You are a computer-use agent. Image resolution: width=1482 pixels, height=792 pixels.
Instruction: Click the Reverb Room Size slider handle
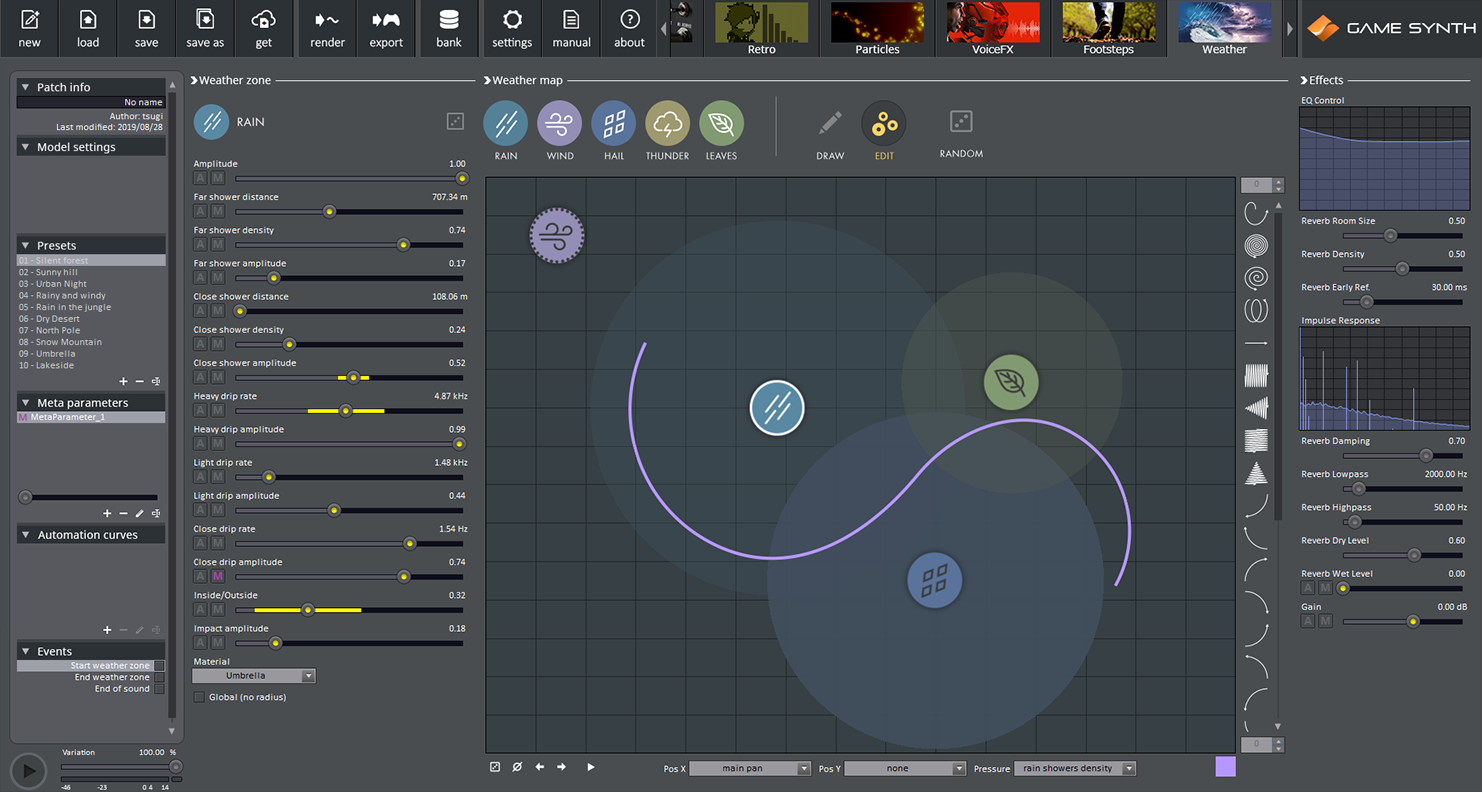click(1390, 236)
